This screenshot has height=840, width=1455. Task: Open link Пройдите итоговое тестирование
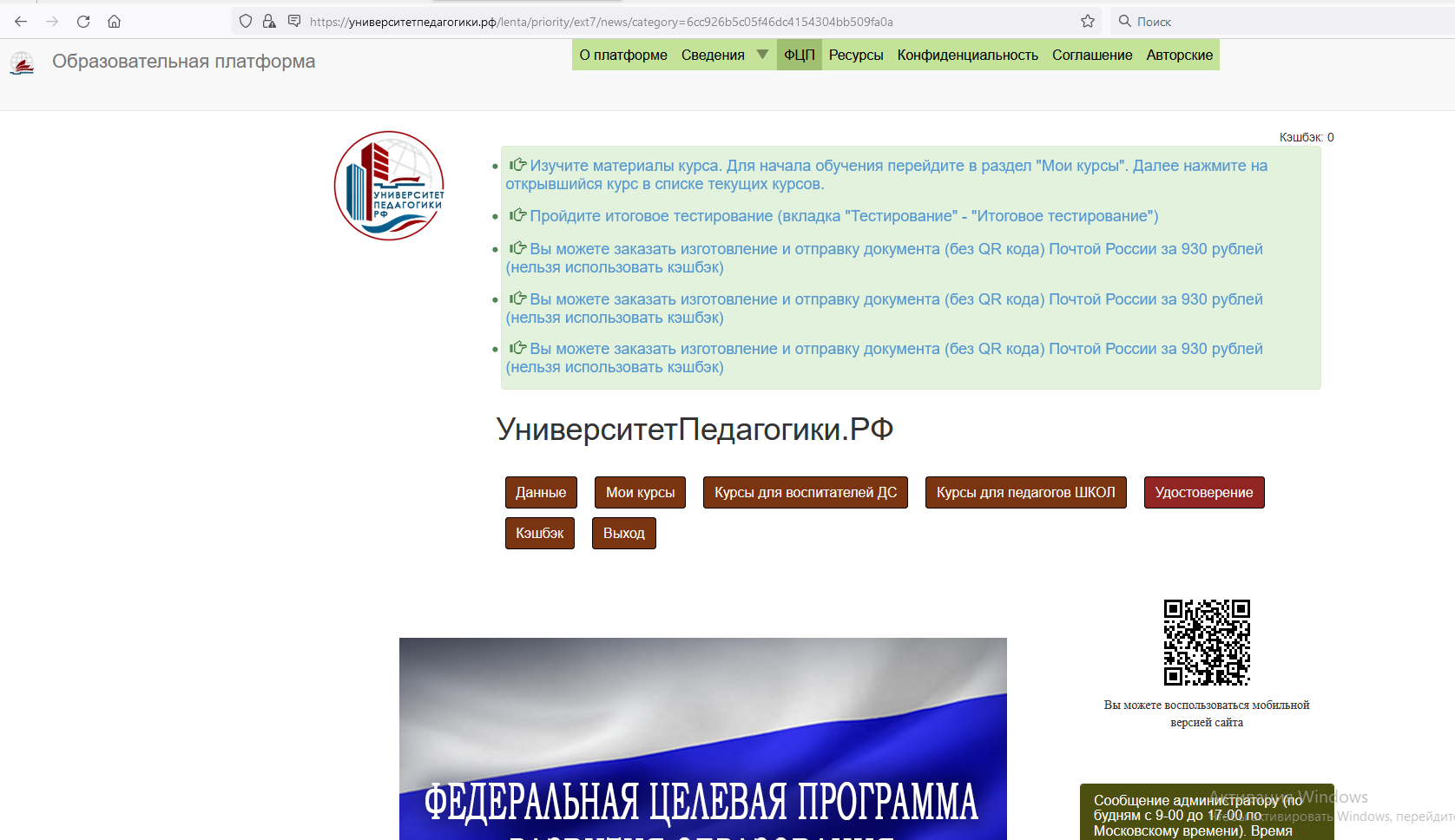(844, 216)
